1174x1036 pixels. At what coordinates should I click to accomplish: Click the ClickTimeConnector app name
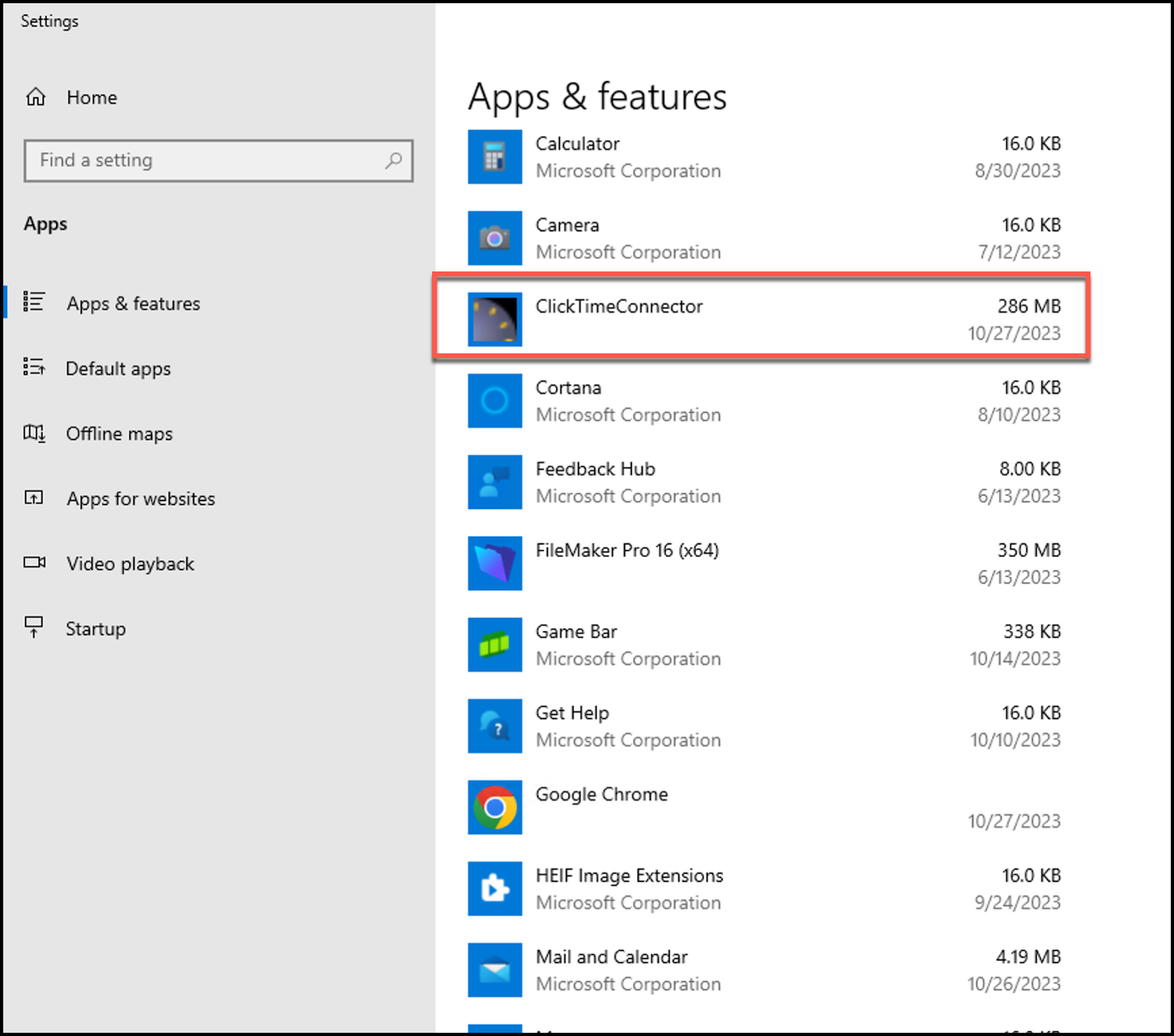pyautogui.click(x=619, y=306)
